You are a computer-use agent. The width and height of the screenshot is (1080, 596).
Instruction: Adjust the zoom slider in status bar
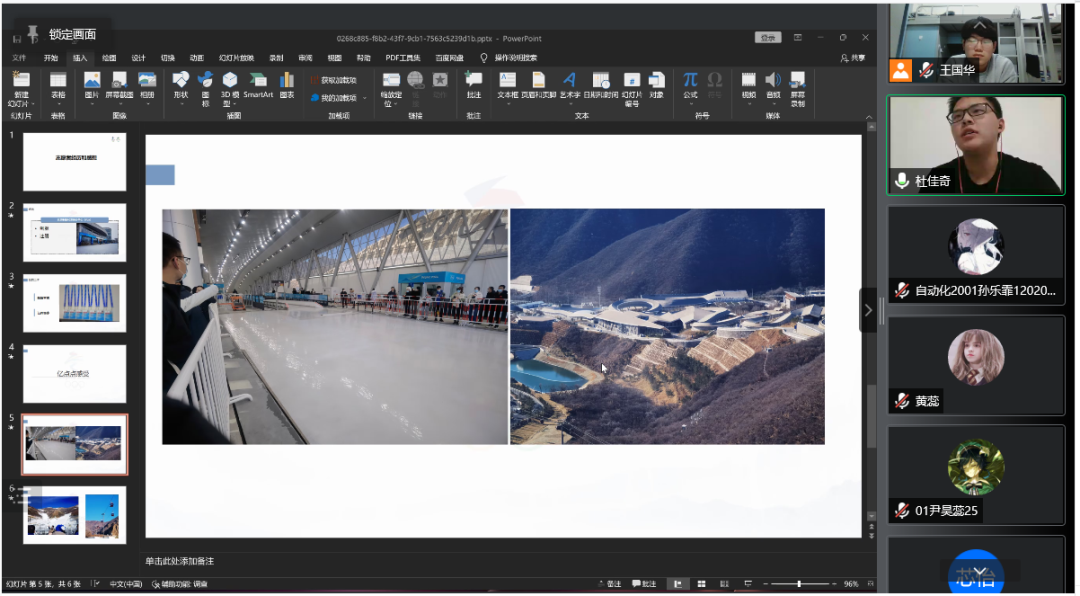click(x=799, y=584)
